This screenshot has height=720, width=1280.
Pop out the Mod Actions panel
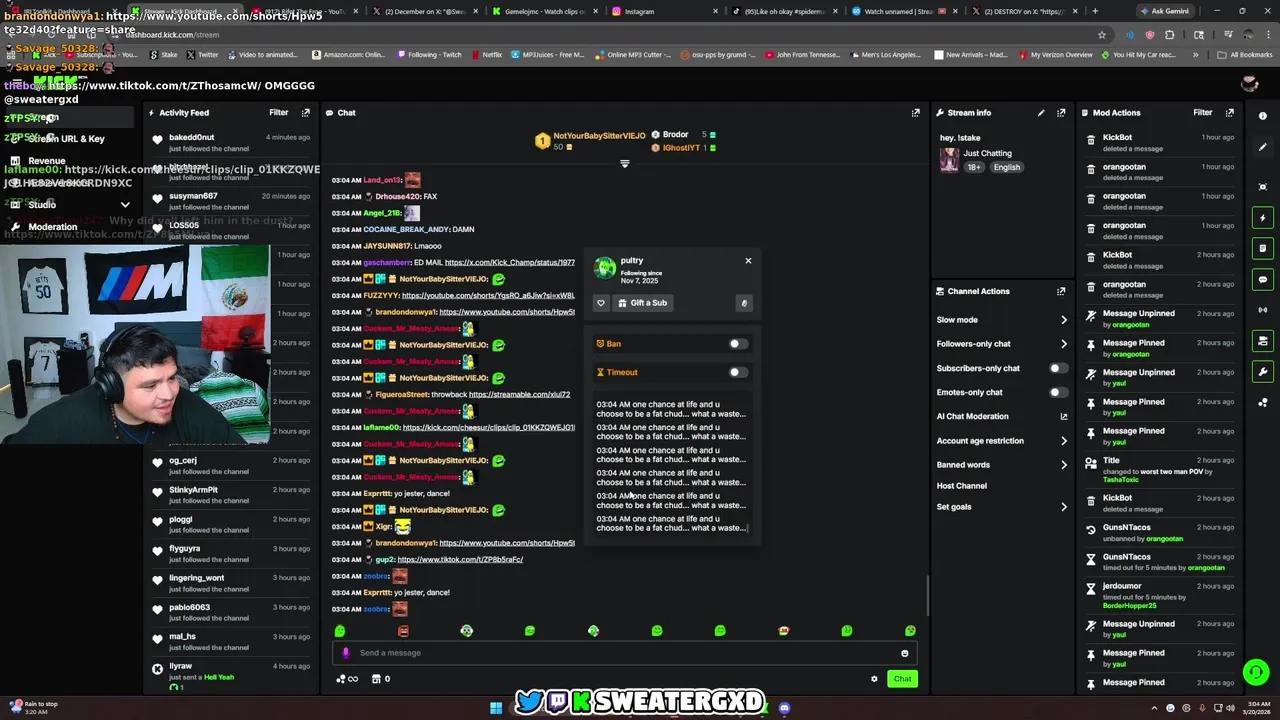click(1230, 113)
